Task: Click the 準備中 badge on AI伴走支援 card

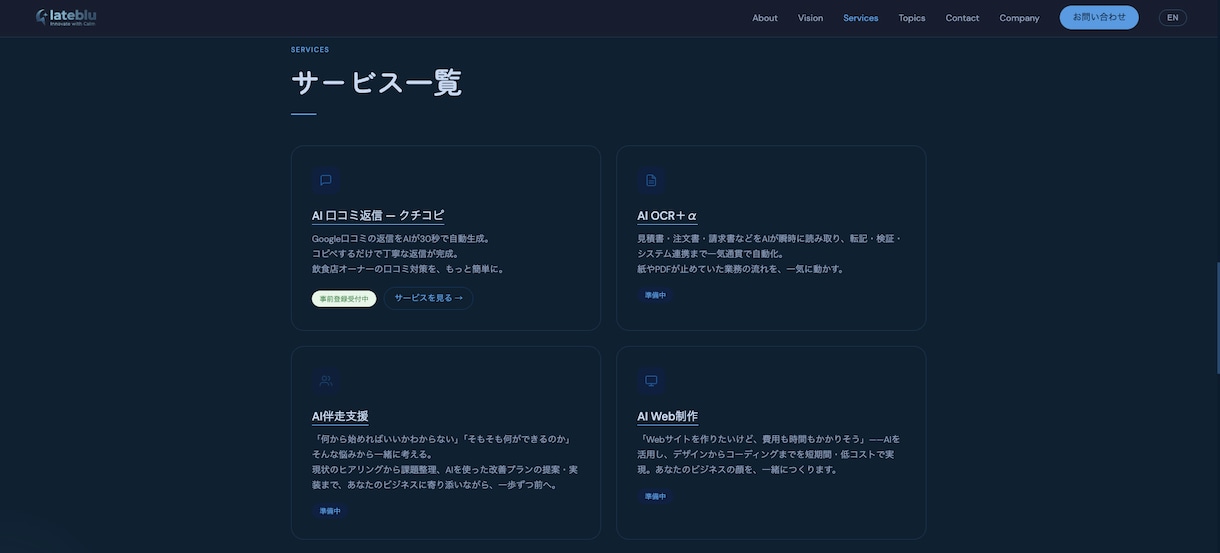Action: (330, 511)
